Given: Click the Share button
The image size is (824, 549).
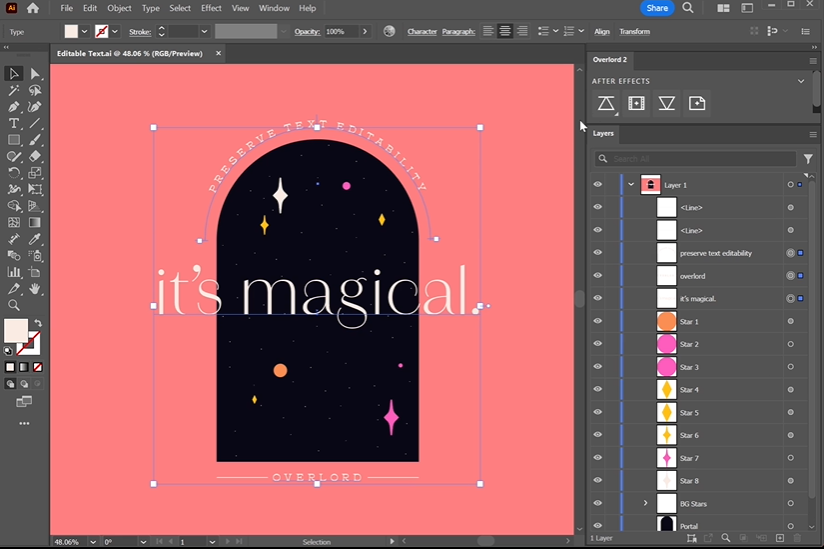Looking at the screenshot, I should pos(657,8).
